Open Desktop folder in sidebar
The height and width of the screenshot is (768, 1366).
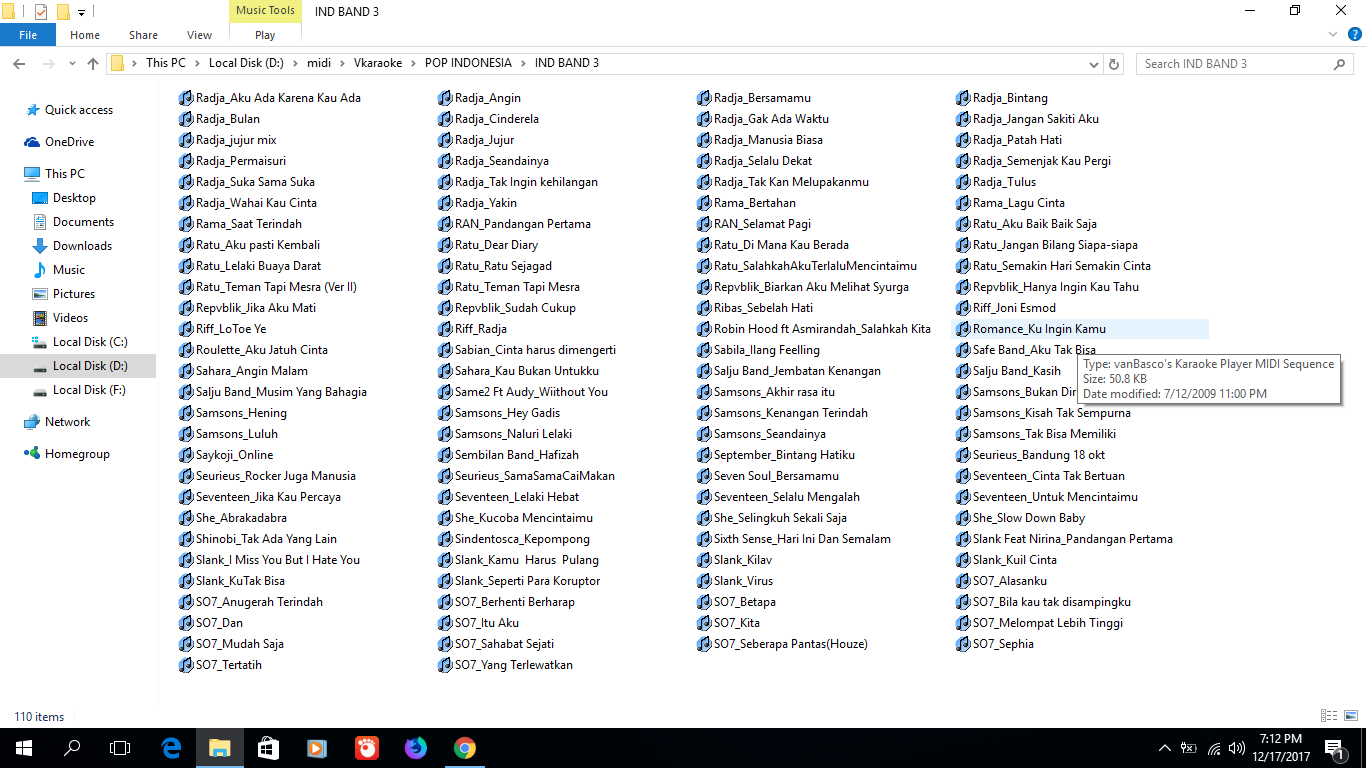click(x=74, y=198)
